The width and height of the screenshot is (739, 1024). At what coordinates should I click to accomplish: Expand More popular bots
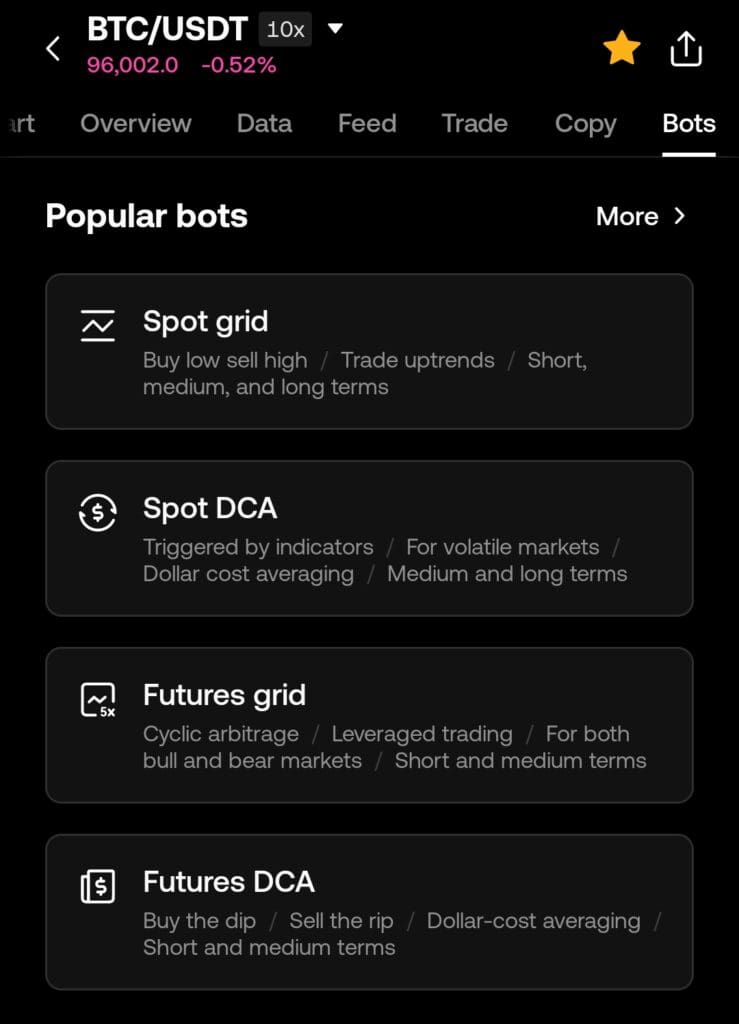point(640,216)
